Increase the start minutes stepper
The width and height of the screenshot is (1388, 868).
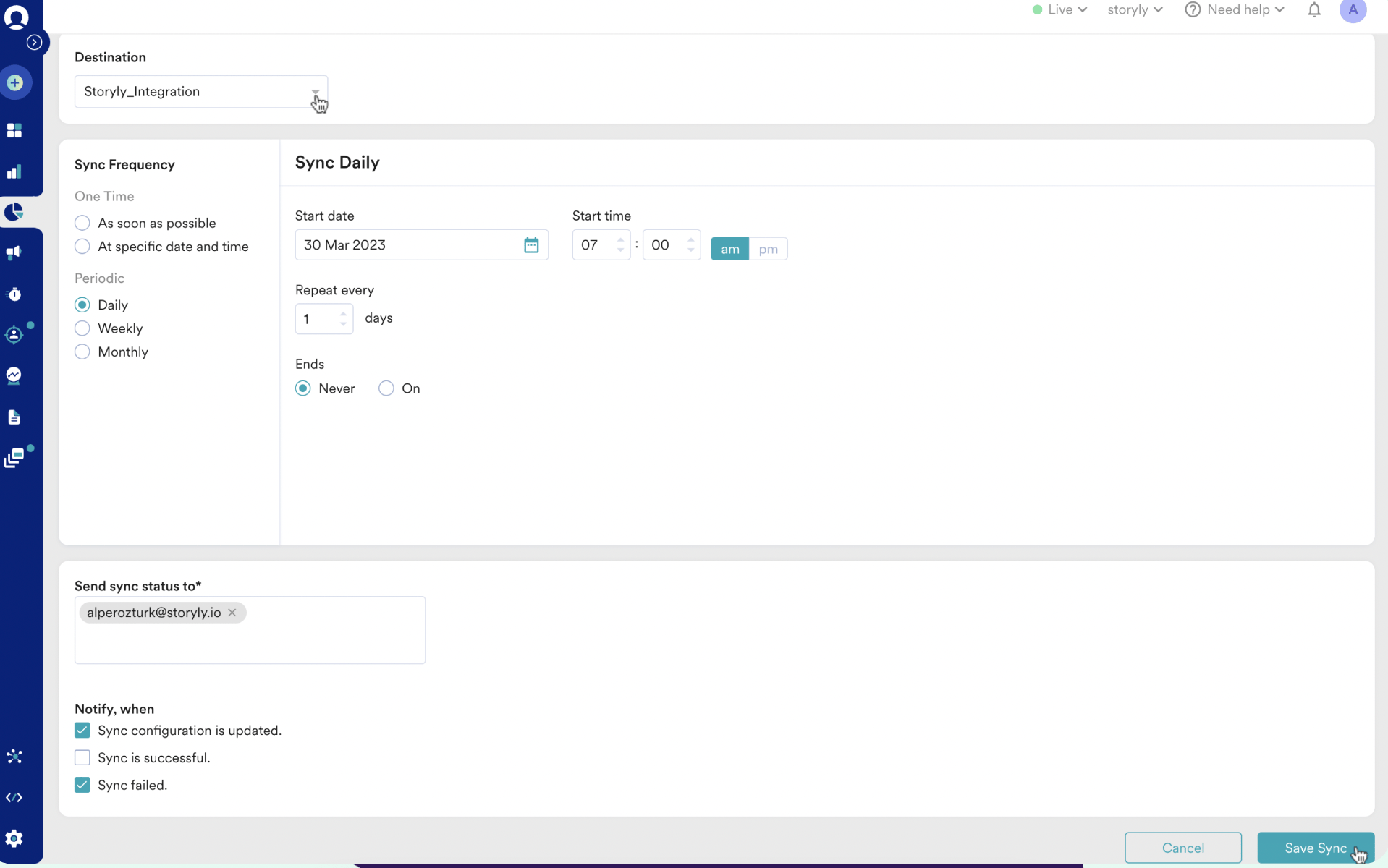coord(690,239)
